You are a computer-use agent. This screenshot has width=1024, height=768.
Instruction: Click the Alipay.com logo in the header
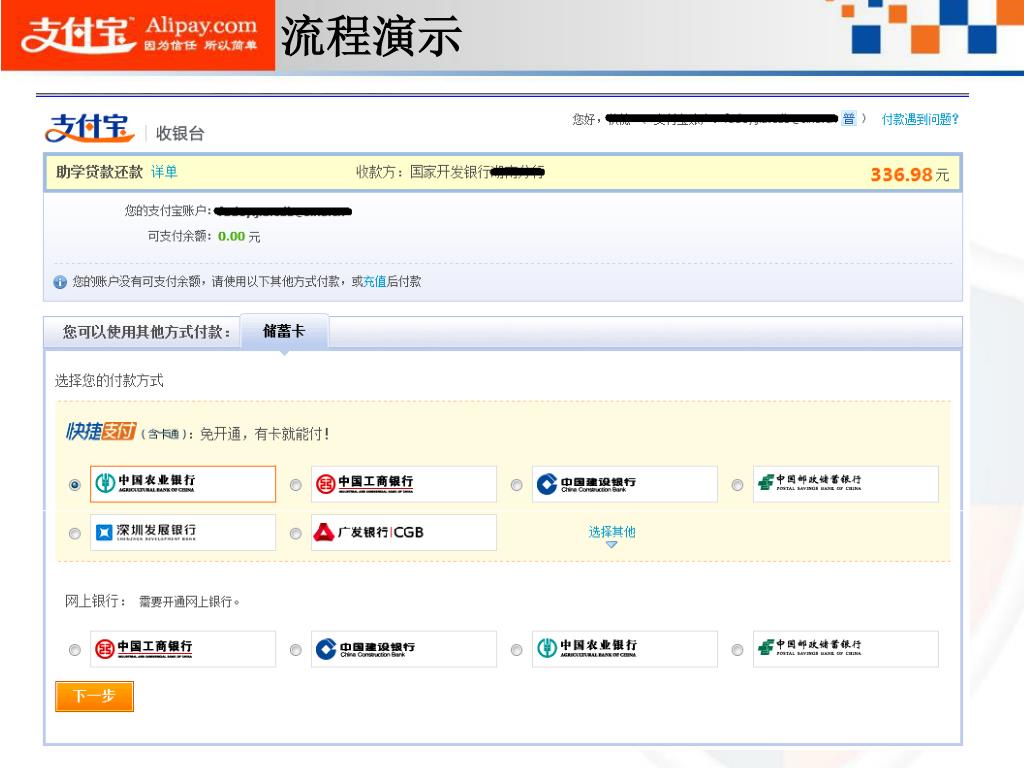138,35
